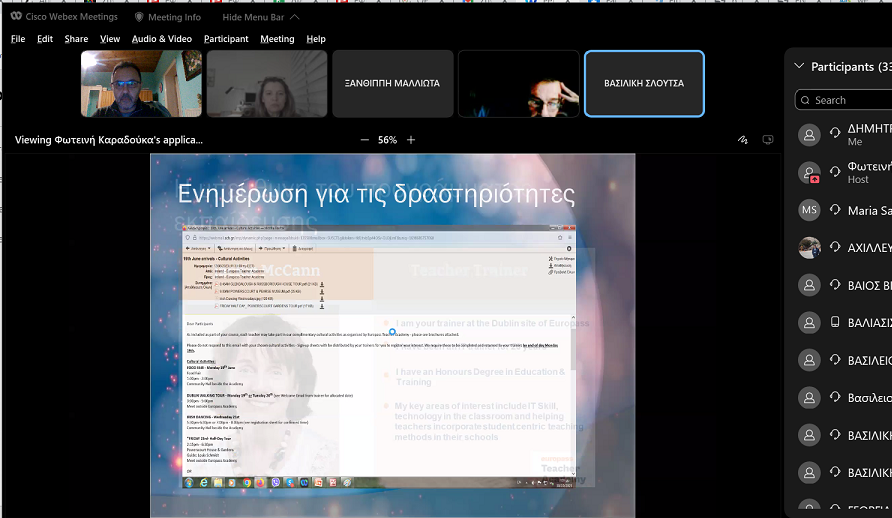Click the Cisco Webex Meetings logo icon
Screen dimensions: 892x518
[x=17, y=17]
